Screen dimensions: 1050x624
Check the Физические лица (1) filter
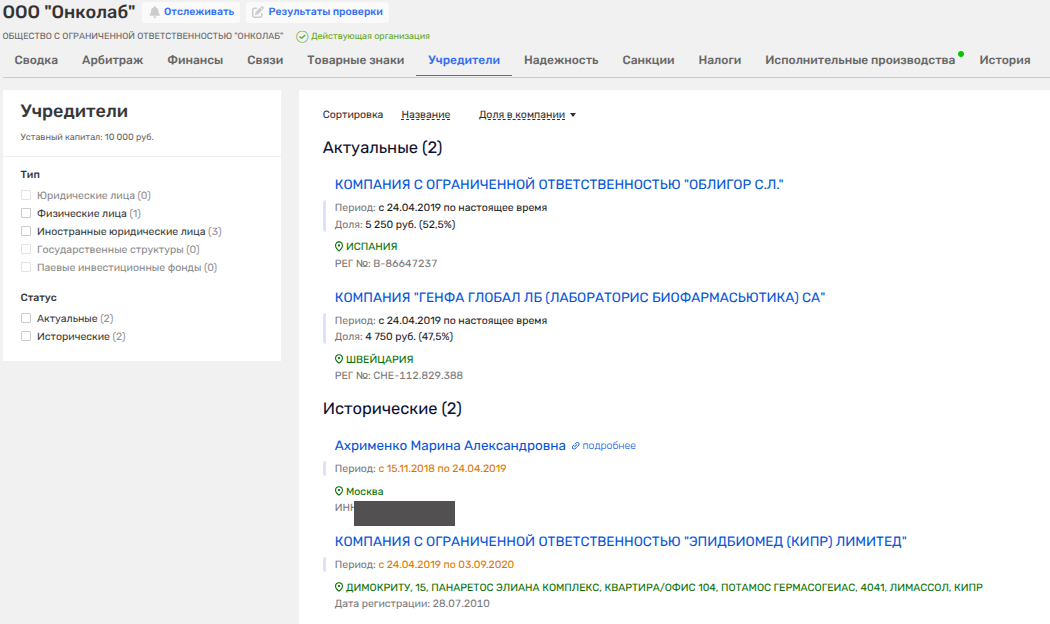(x=26, y=214)
